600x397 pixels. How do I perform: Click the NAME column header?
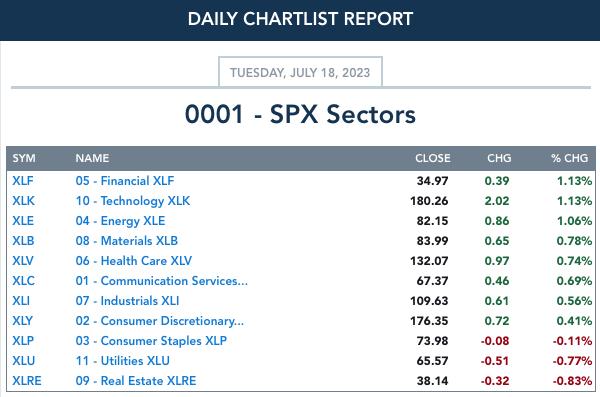click(x=92, y=158)
